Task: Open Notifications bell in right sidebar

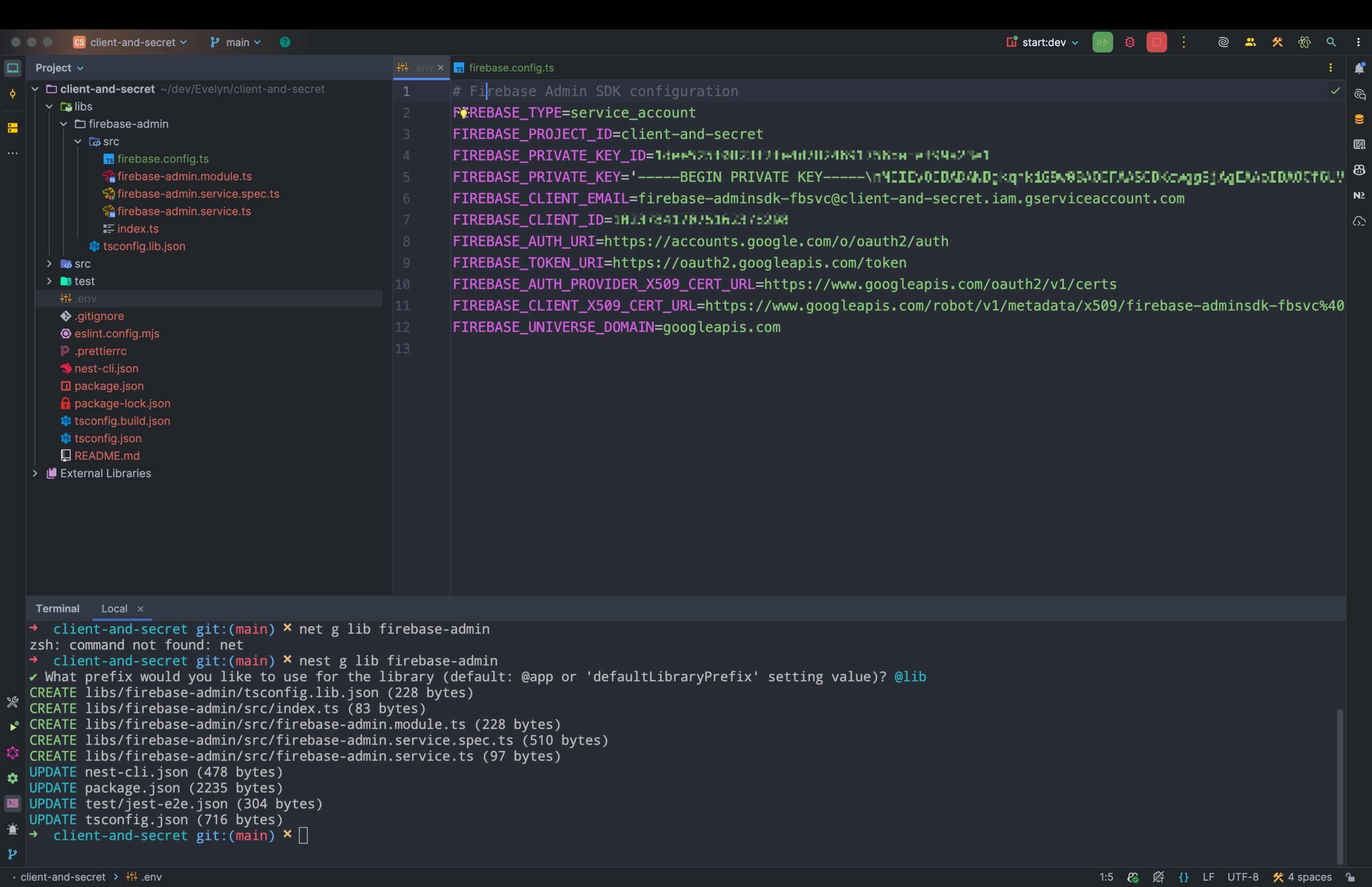Action: [x=1359, y=68]
